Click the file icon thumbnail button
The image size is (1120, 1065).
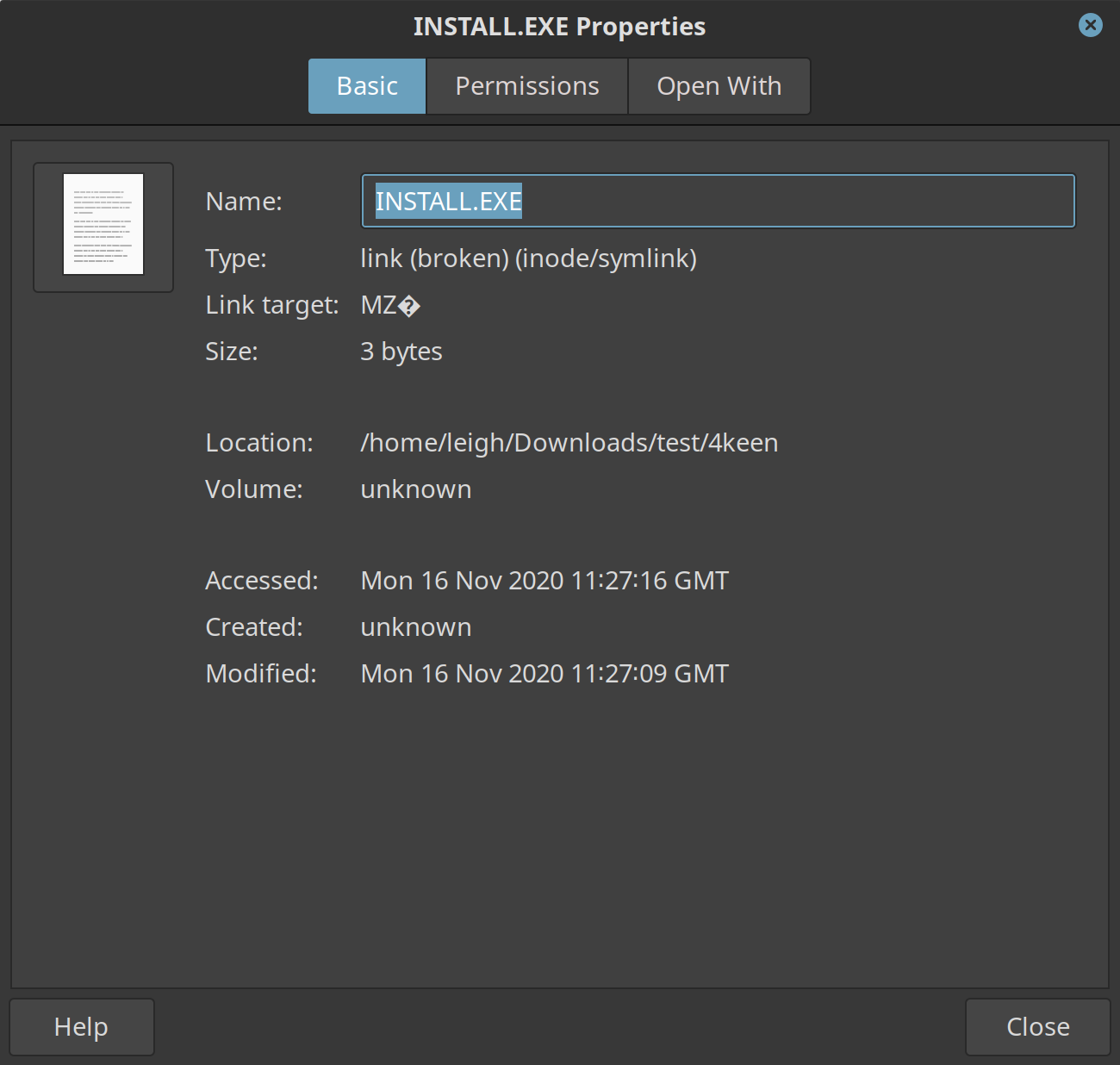point(103,227)
